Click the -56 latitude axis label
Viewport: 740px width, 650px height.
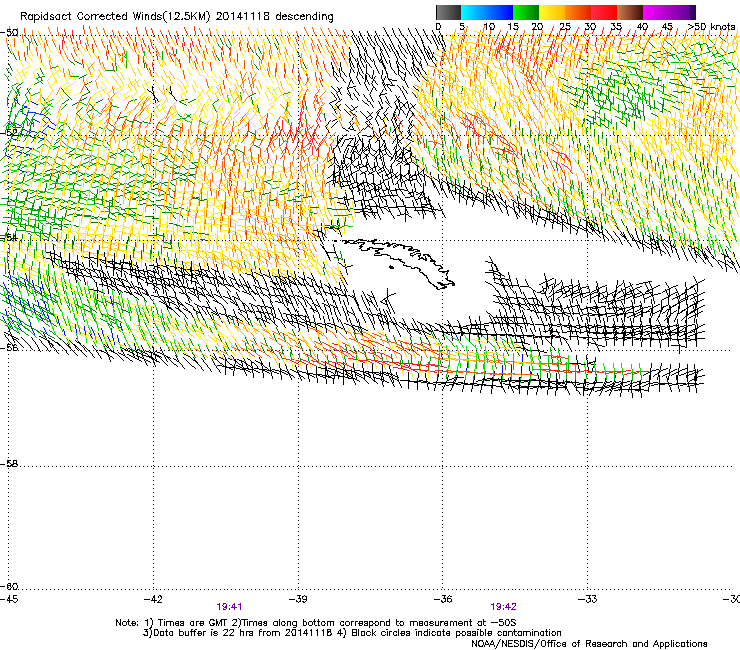9,347
